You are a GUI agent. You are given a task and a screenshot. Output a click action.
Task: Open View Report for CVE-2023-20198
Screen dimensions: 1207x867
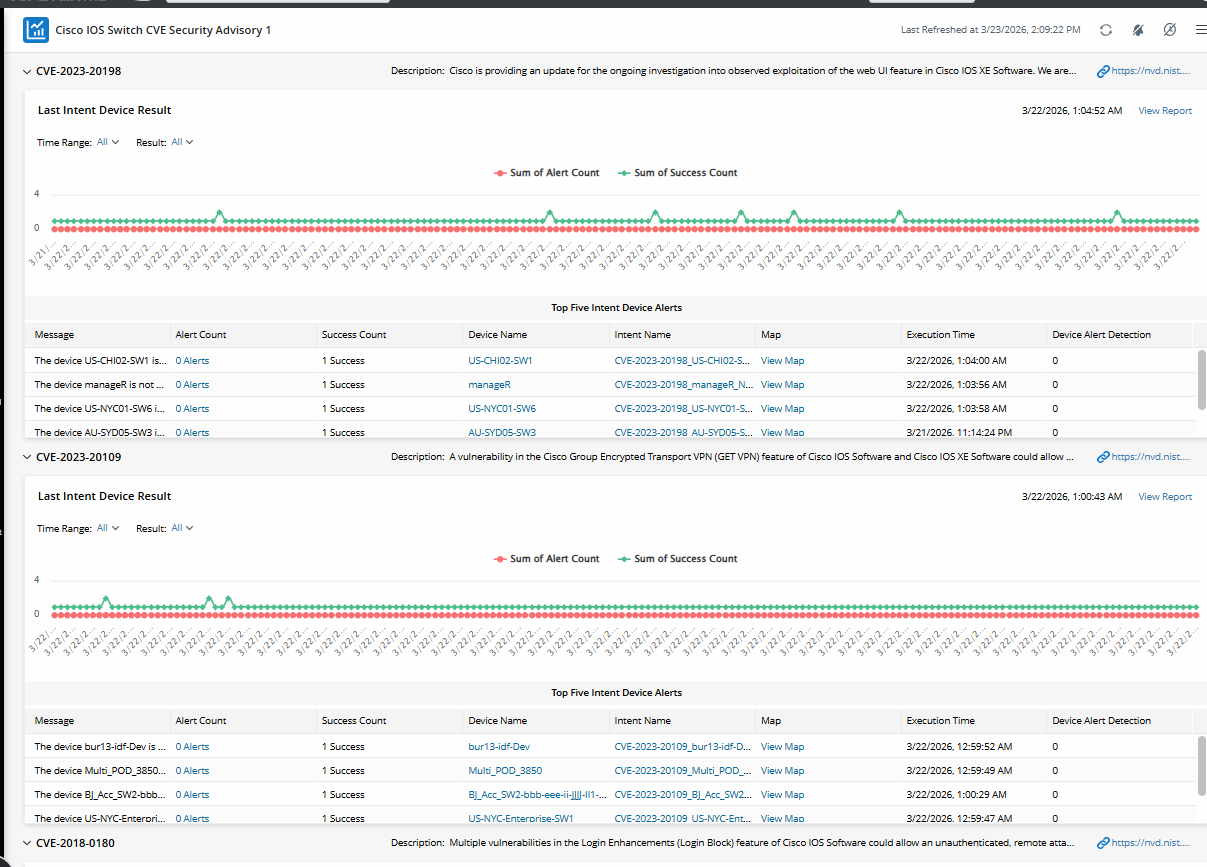pyautogui.click(x=1165, y=111)
